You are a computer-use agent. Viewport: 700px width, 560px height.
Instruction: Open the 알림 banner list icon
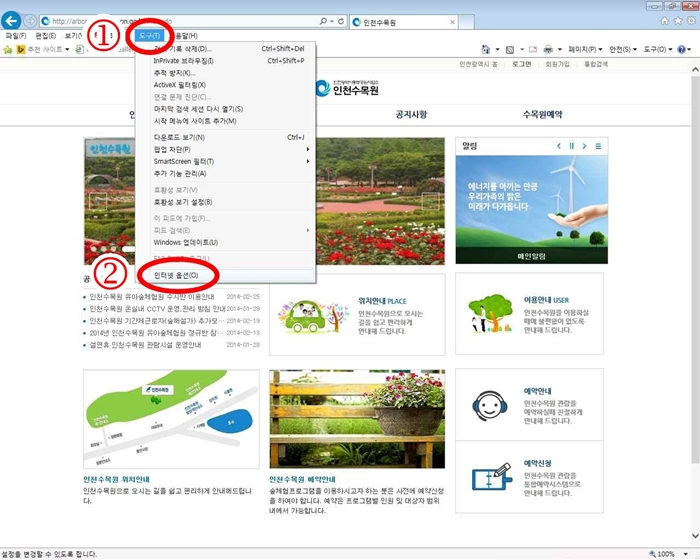(x=598, y=146)
